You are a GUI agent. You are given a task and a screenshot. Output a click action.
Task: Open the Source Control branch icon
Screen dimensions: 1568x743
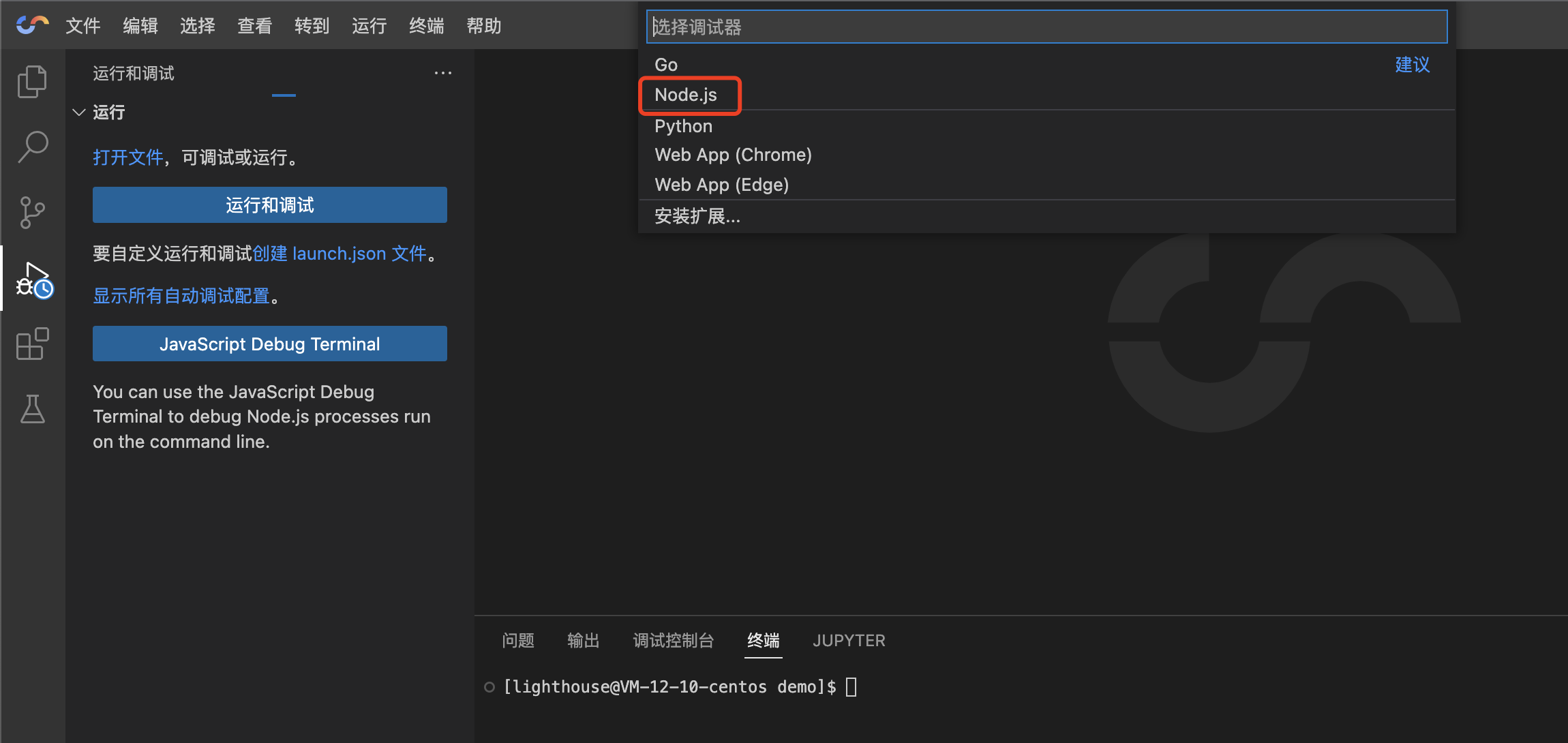tap(32, 213)
